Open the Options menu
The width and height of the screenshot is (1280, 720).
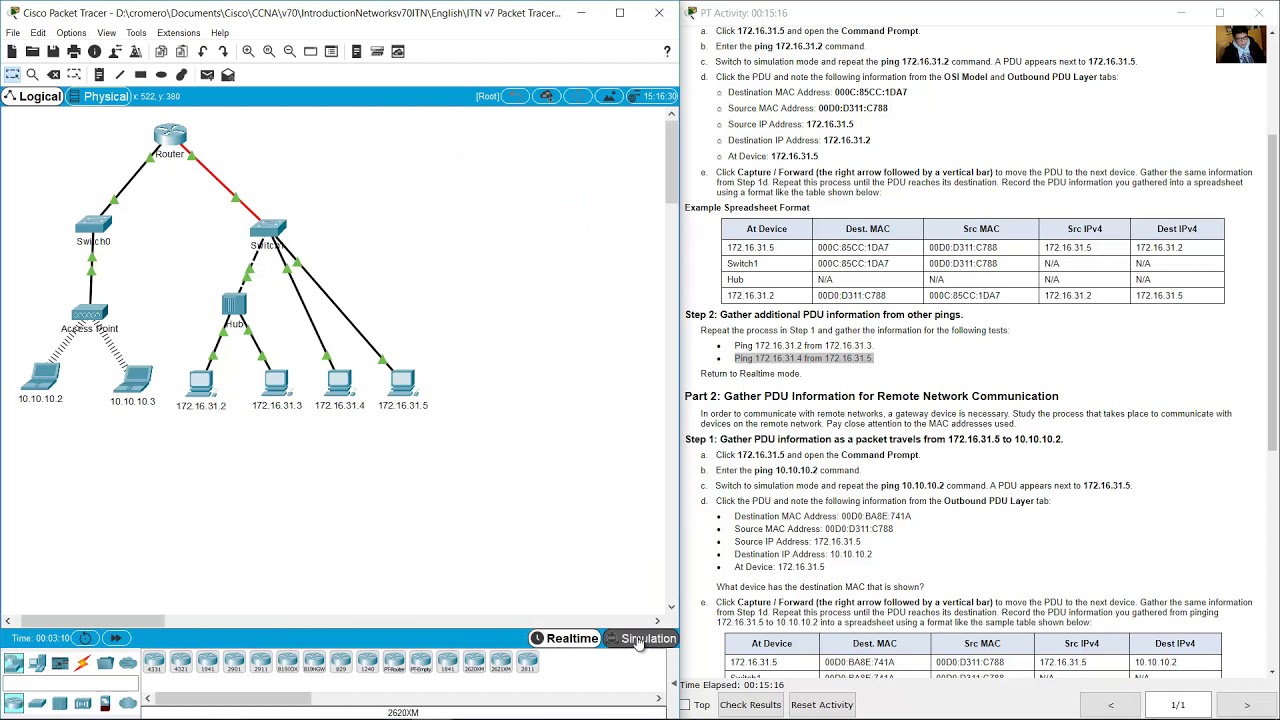click(71, 33)
